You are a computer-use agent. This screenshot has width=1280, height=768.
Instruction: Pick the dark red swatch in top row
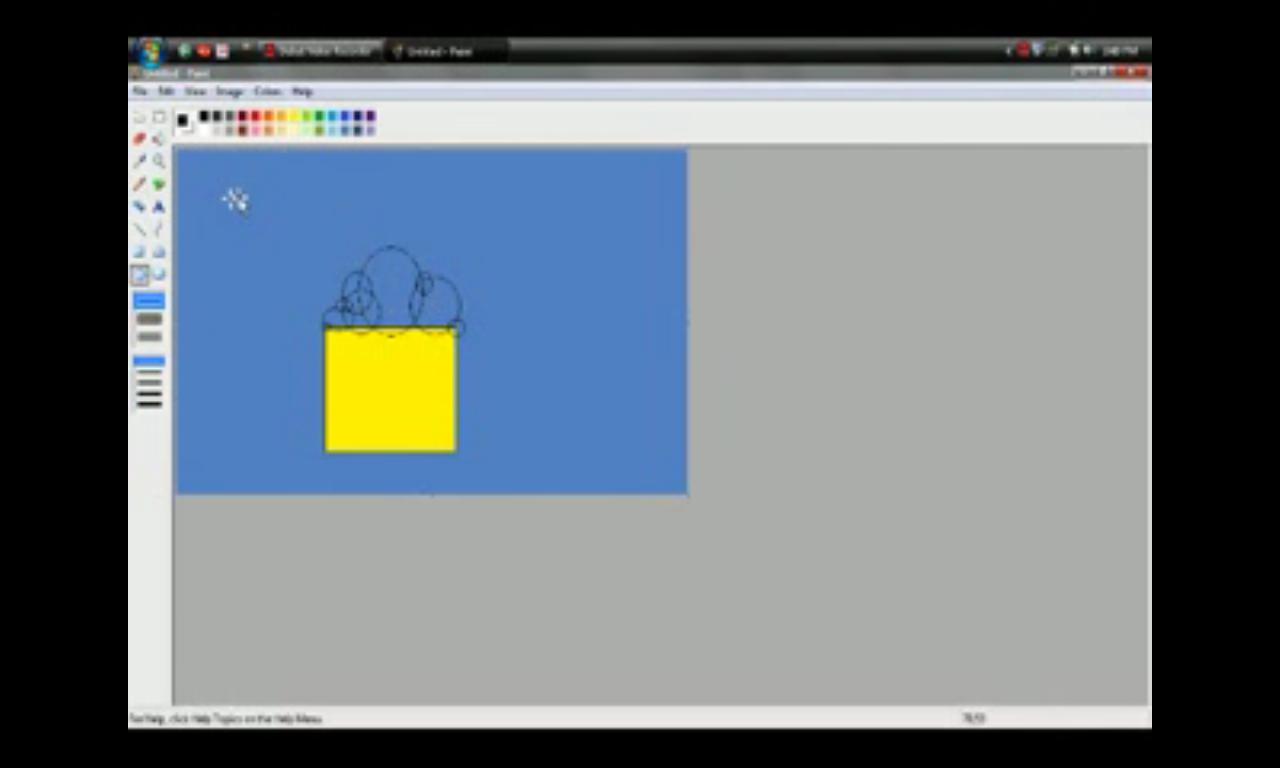(243, 116)
